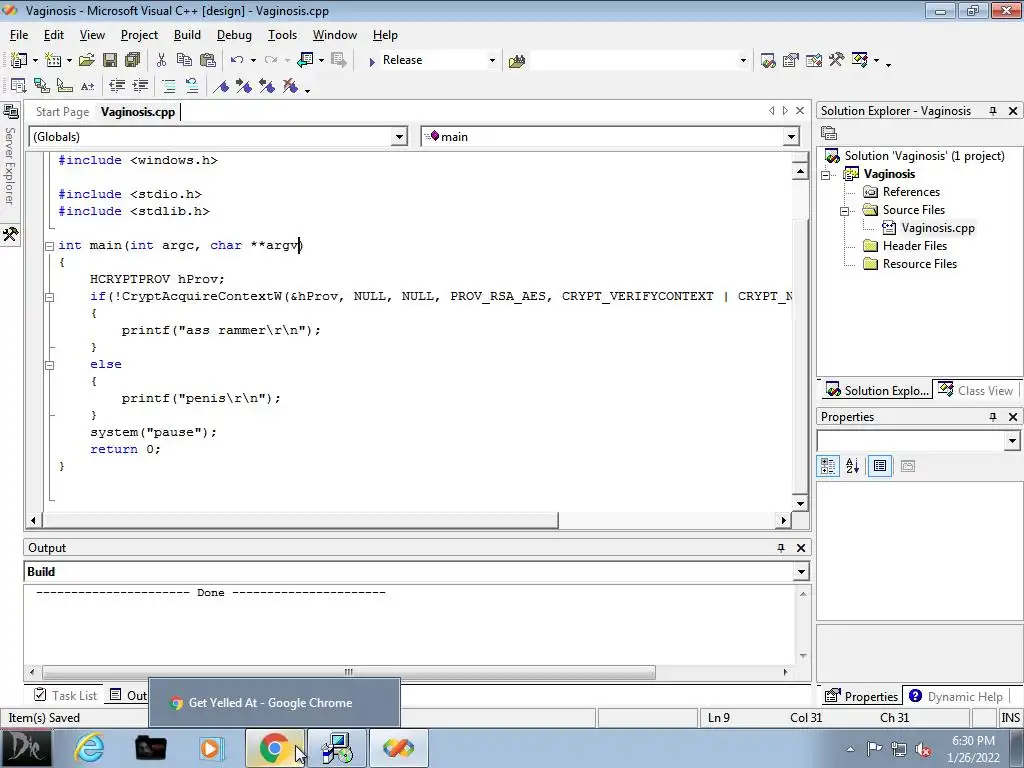Viewport: 1024px width, 768px height.
Task: Open the Project menu
Action: pyautogui.click(x=139, y=35)
